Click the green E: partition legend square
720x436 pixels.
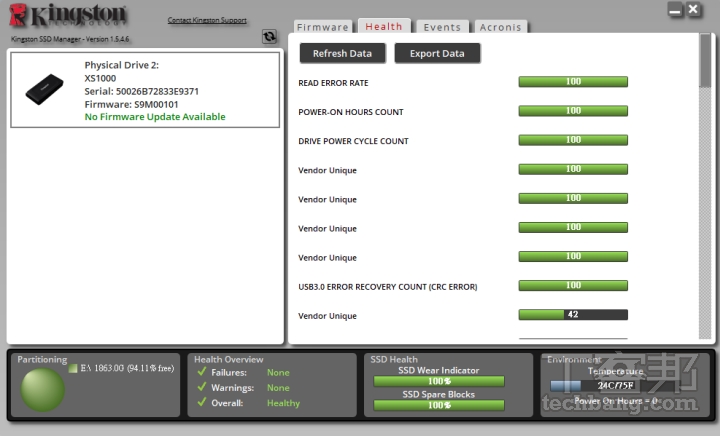(x=73, y=368)
